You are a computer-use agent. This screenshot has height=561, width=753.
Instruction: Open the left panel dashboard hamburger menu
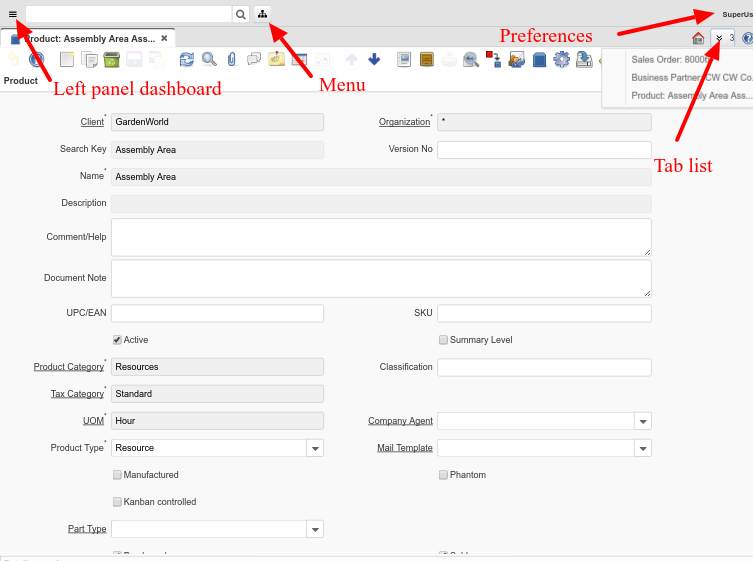pyautogui.click(x=12, y=14)
